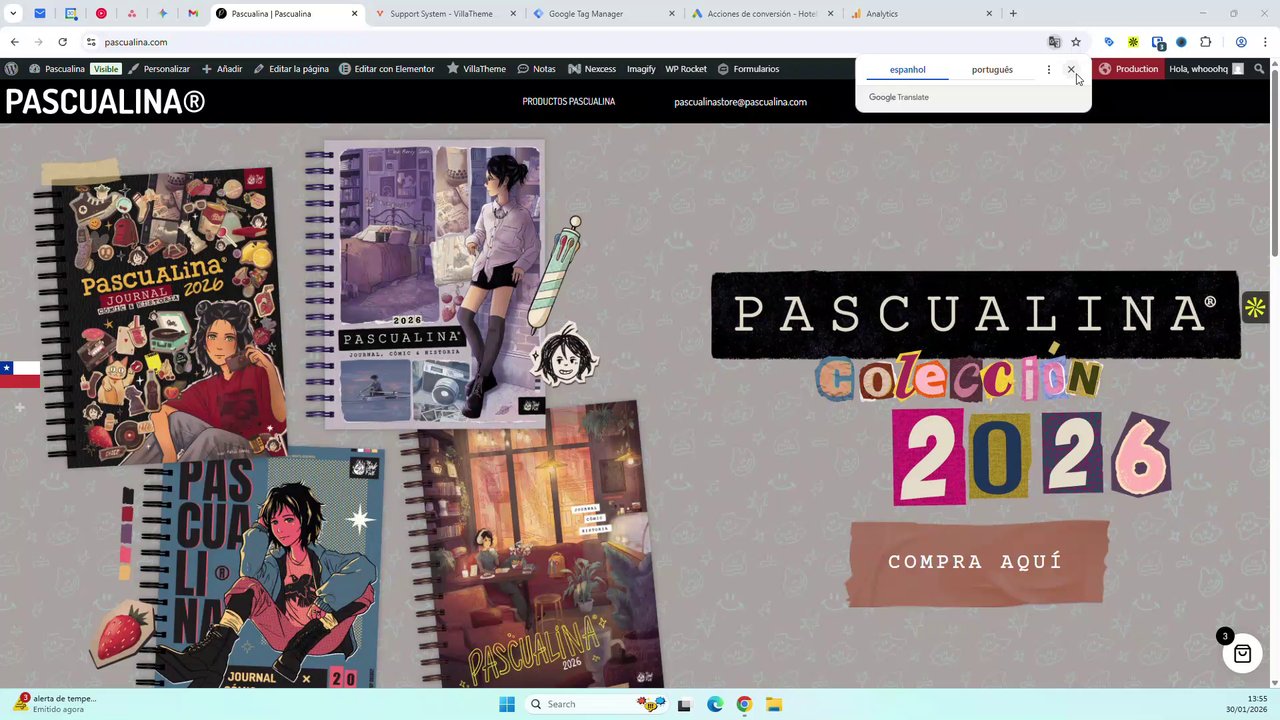Select espanhol in Translate popup
1280x720 pixels.
(x=908, y=70)
